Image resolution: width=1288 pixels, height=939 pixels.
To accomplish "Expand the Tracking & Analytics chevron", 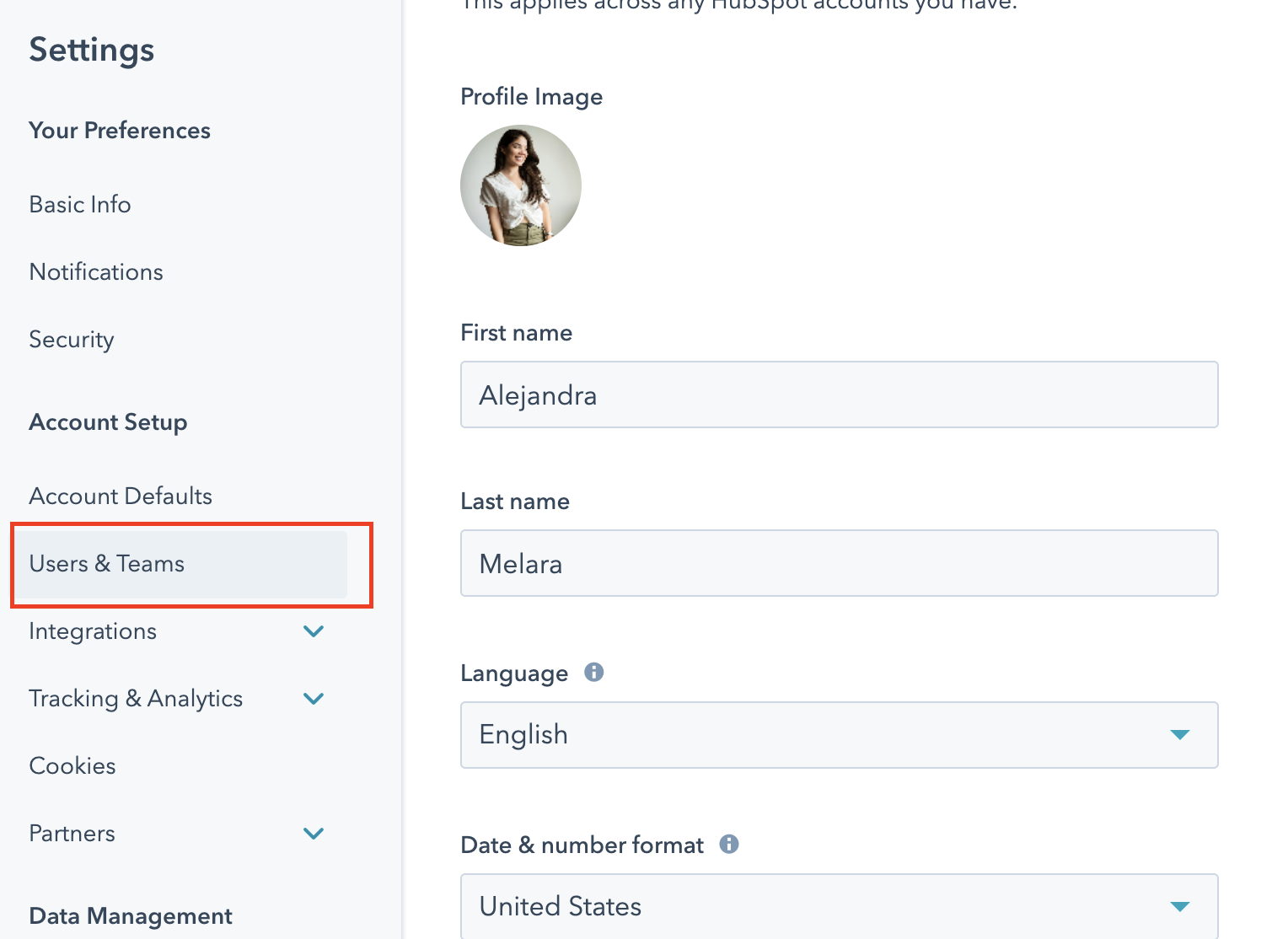I will [x=314, y=699].
